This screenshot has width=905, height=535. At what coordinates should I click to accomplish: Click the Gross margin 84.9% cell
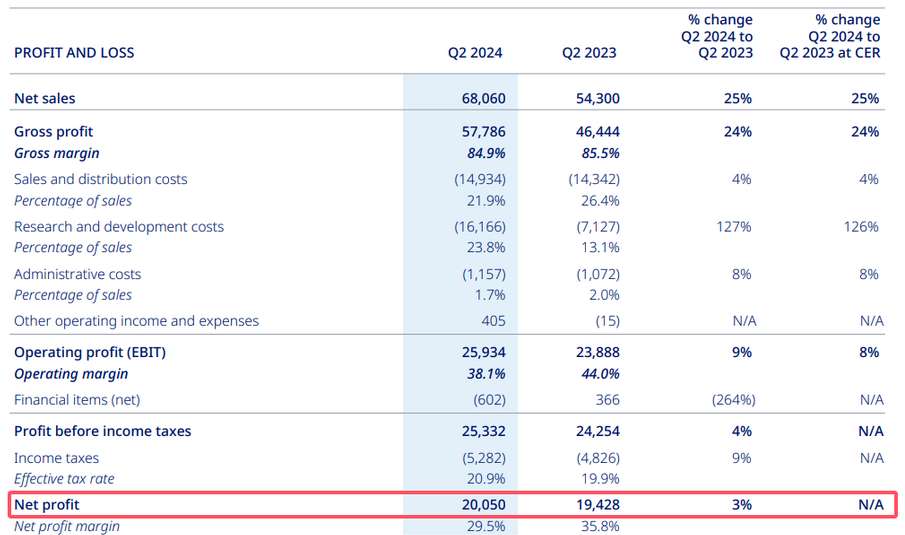pos(485,153)
